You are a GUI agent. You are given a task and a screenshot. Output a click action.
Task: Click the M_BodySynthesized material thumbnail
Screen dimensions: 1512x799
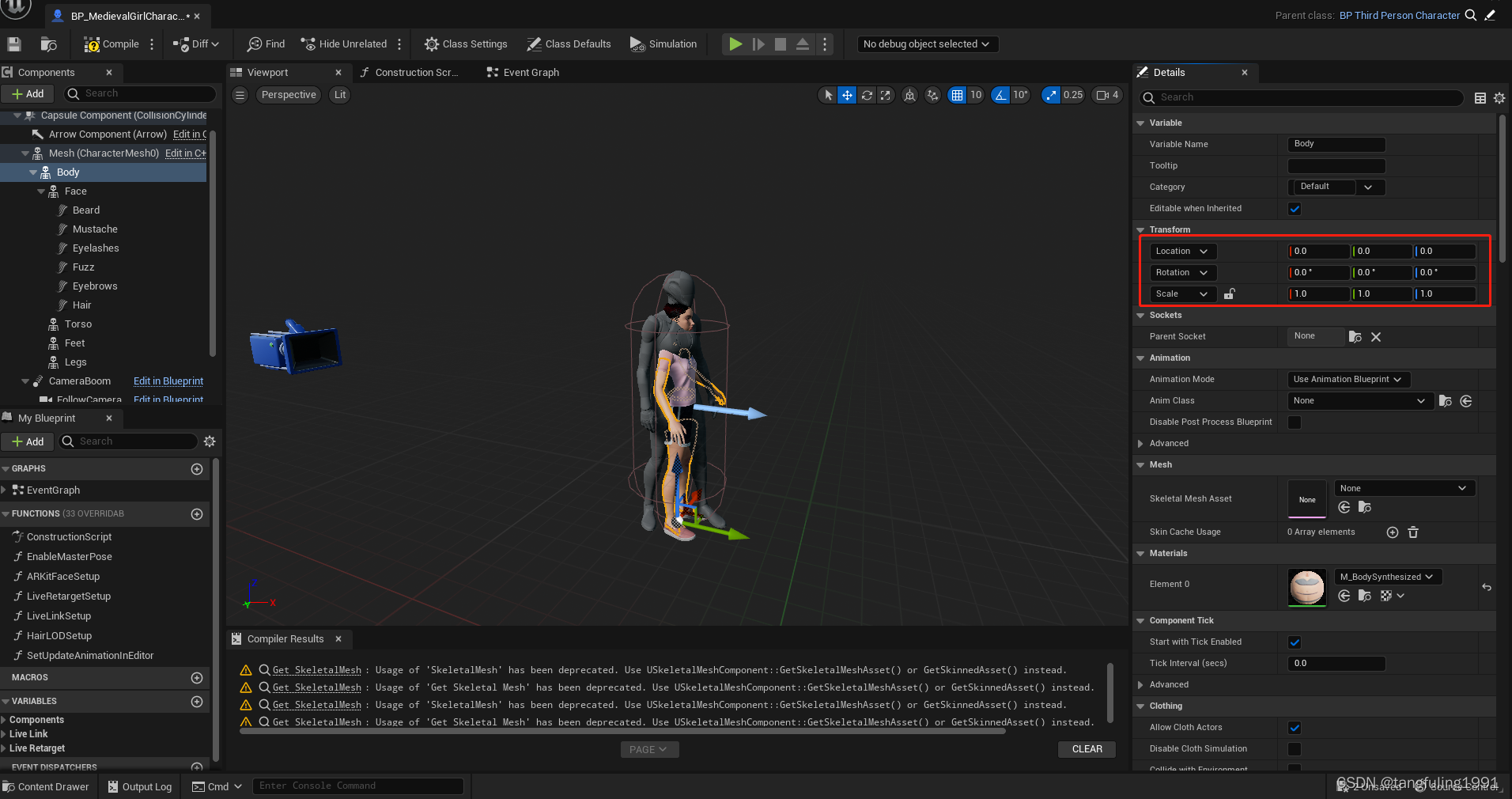[x=1307, y=588]
